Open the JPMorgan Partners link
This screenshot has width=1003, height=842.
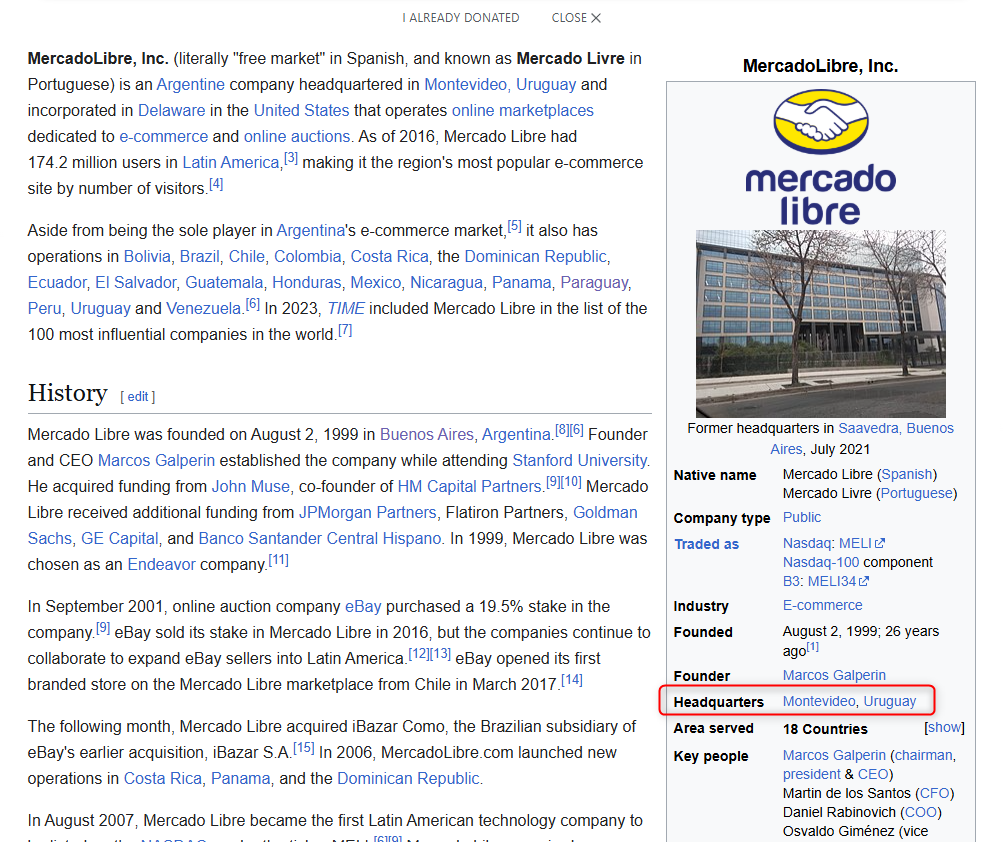pyautogui.click(x=368, y=513)
